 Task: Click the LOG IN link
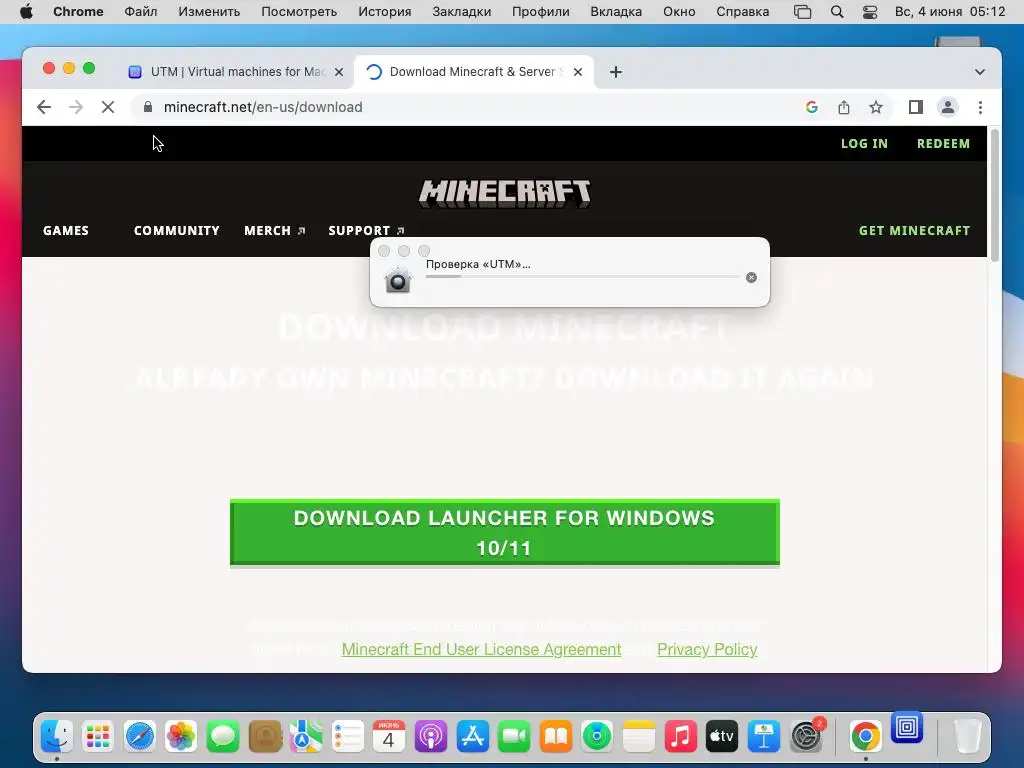click(x=864, y=144)
